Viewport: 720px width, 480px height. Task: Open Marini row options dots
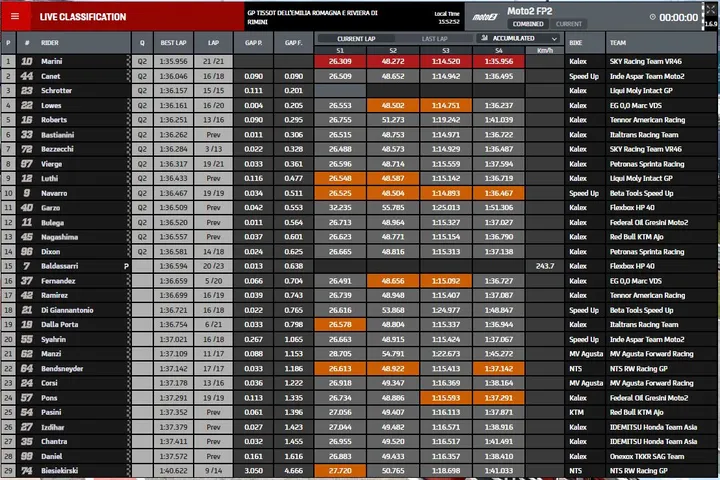(x=128, y=61)
